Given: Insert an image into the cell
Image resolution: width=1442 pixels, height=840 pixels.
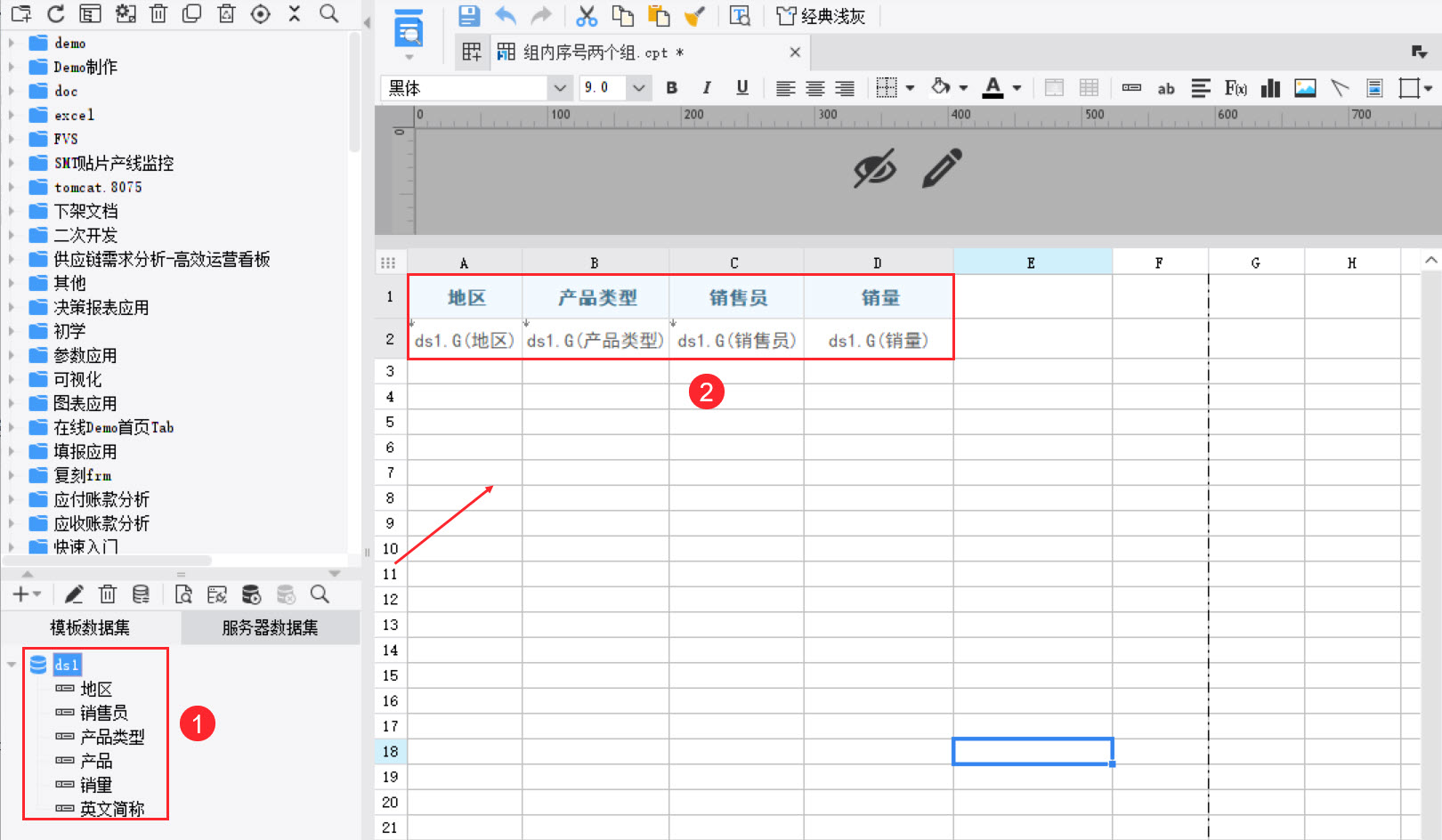Looking at the screenshot, I should (x=1305, y=88).
